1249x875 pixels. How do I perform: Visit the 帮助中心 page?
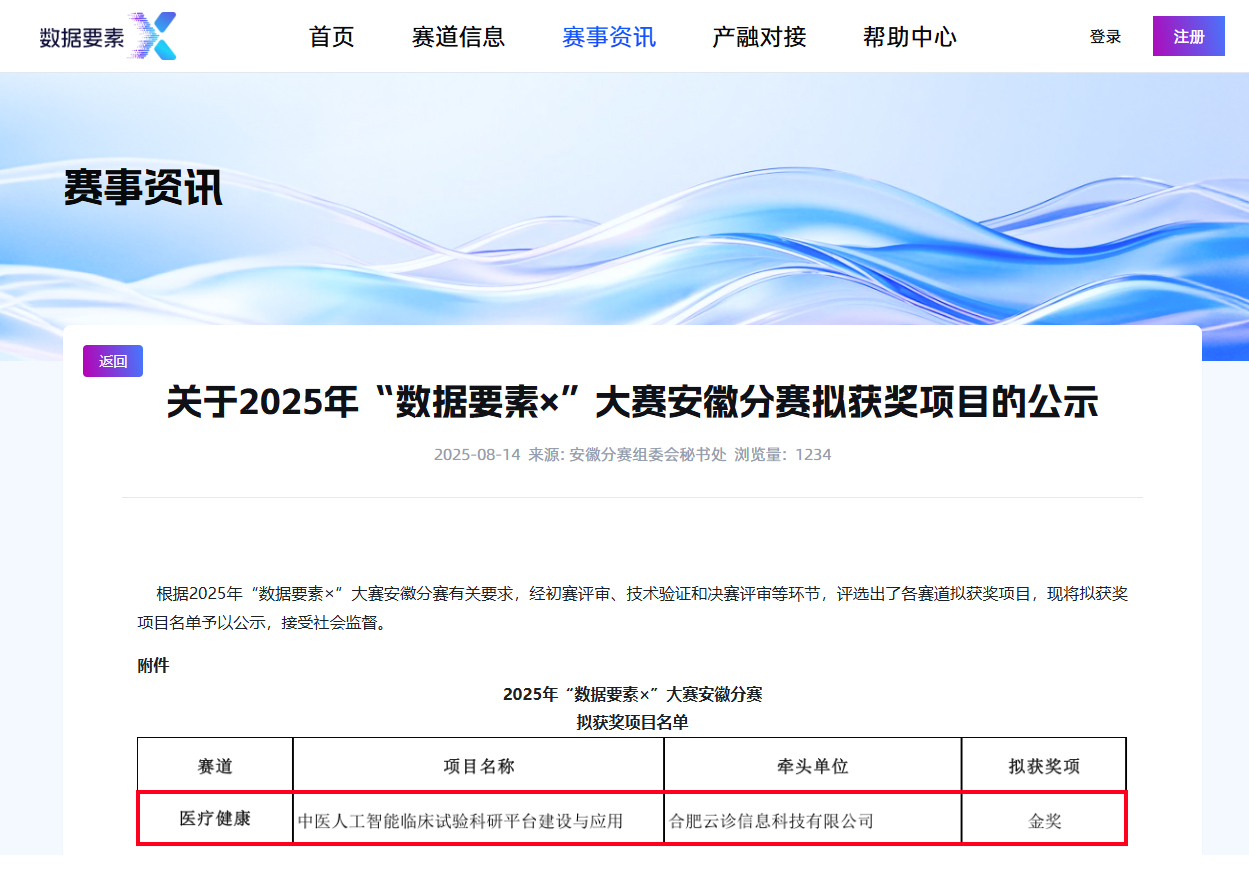(910, 37)
